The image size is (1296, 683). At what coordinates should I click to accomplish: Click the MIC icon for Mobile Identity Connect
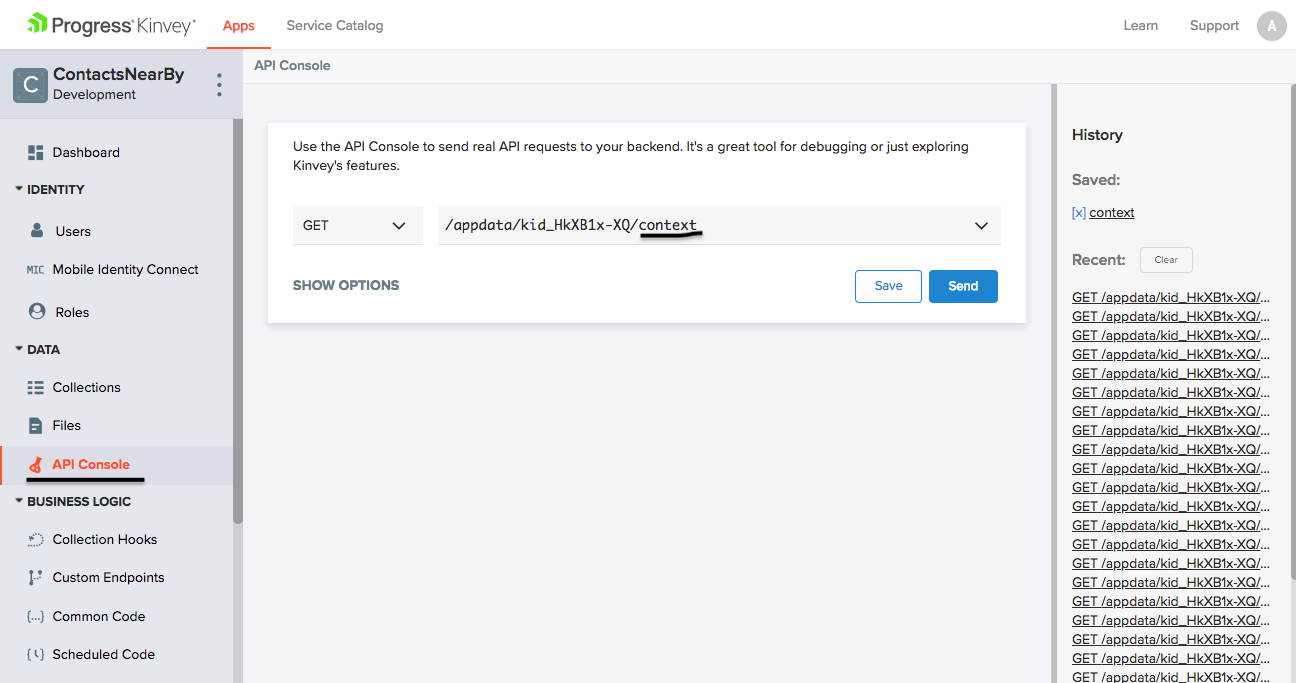click(x=35, y=270)
